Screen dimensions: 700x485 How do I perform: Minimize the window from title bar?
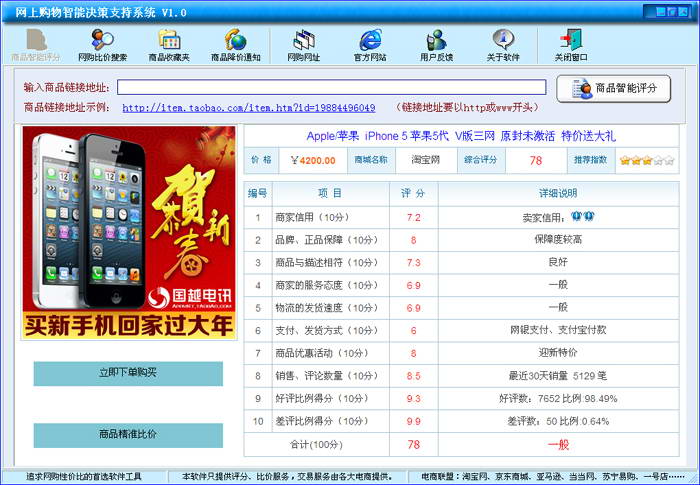(x=661, y=12)
